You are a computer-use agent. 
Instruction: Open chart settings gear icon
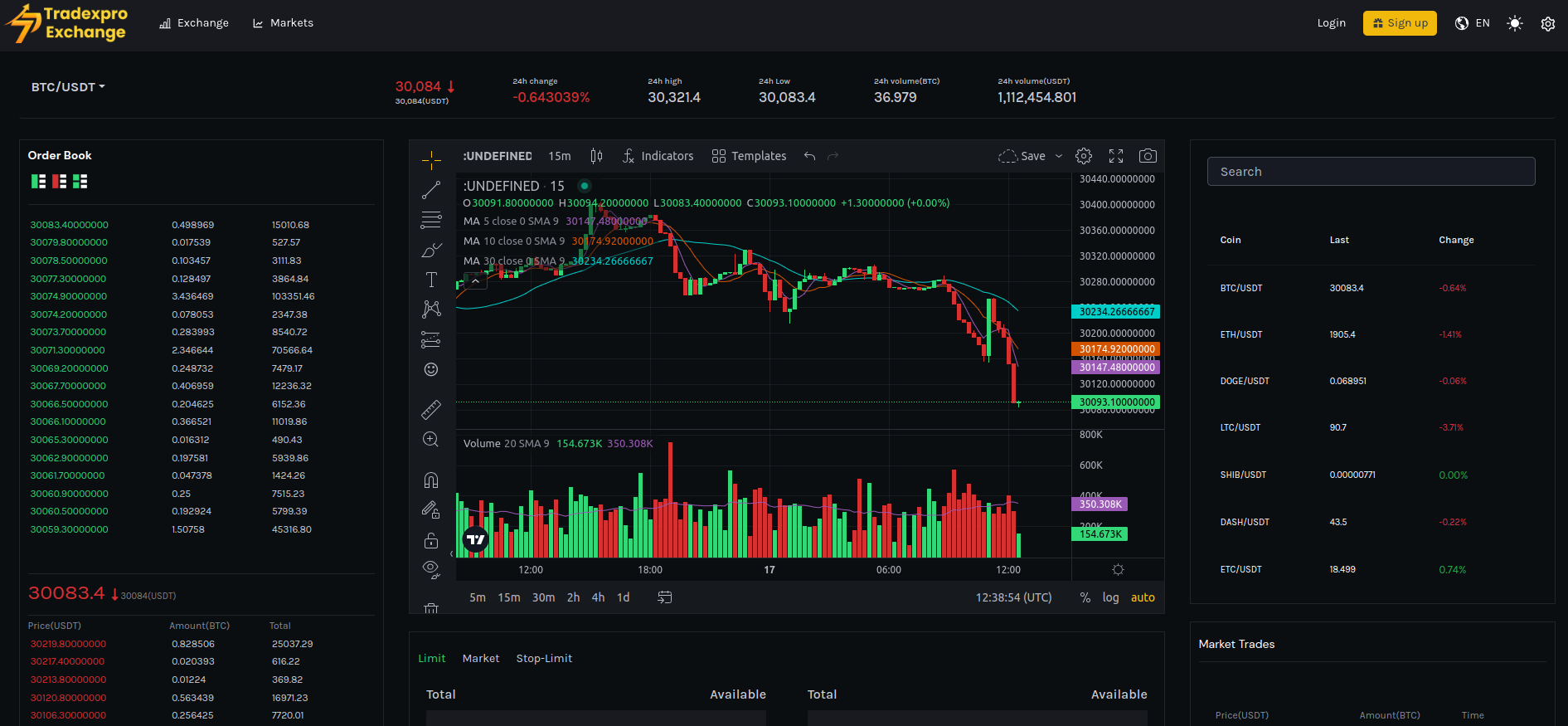pos(1084,156)
